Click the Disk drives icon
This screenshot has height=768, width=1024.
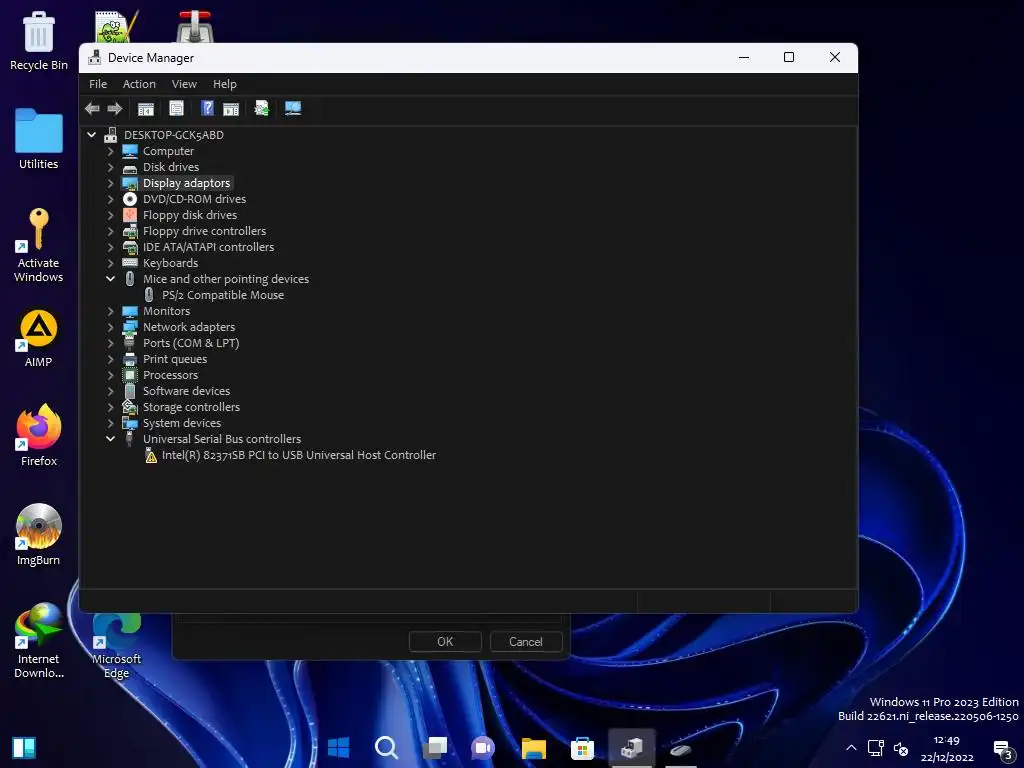tap(130, 168)
